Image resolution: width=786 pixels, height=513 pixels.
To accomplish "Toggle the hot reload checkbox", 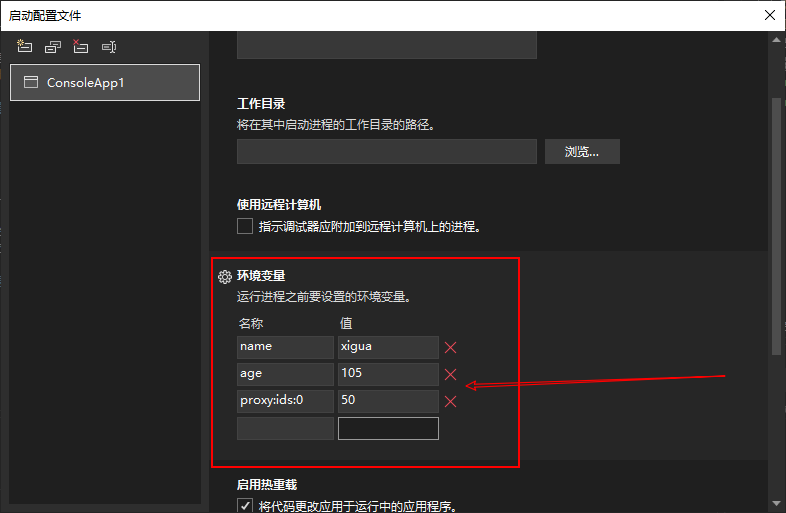I will [x=245, y=505].
